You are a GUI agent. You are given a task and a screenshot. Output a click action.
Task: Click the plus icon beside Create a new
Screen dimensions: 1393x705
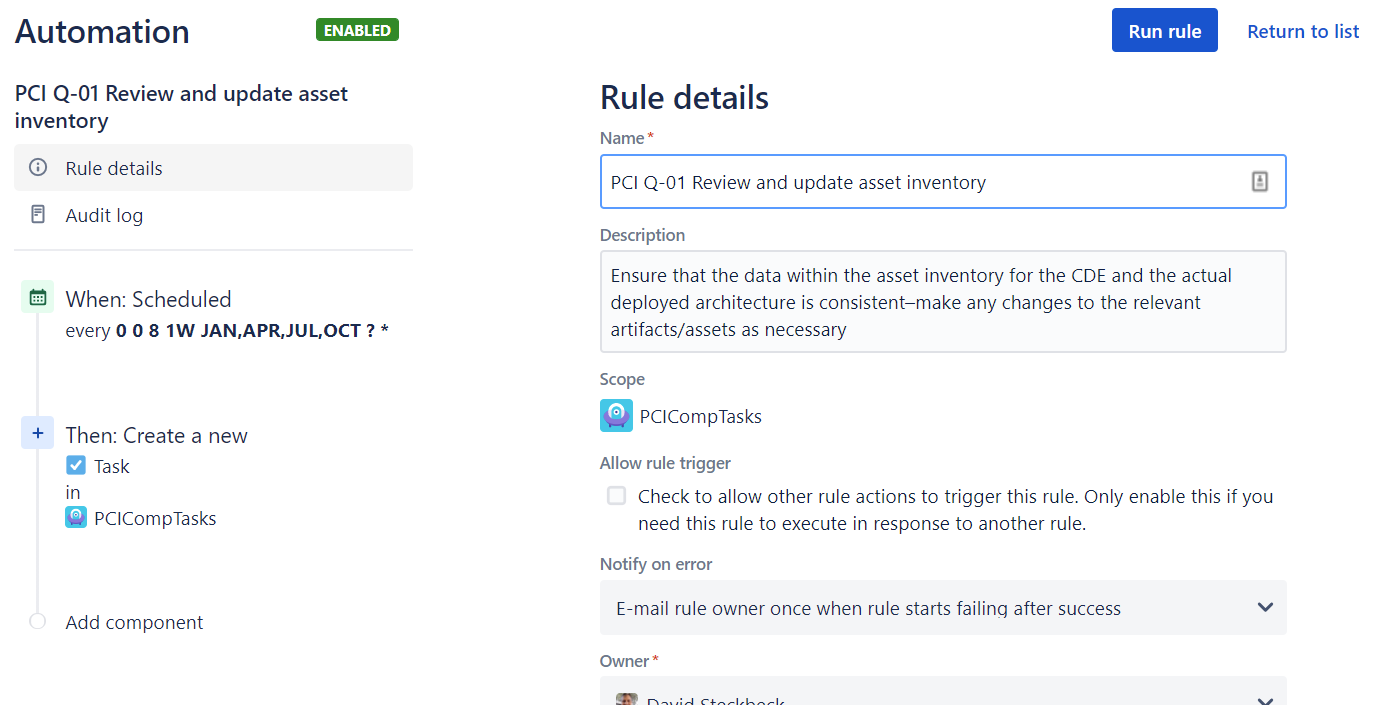pos(38,433)
